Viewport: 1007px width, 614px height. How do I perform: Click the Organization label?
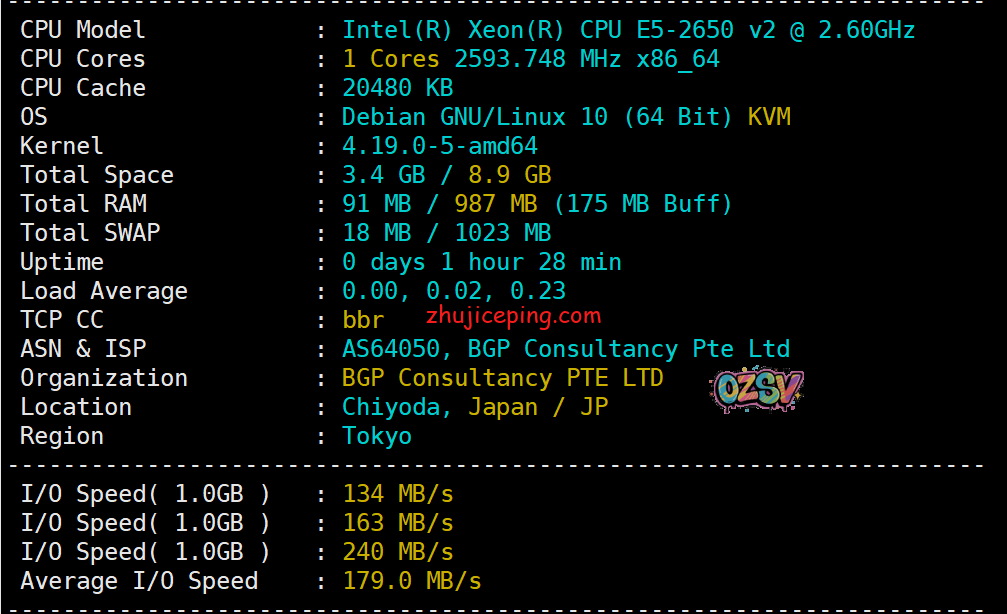(x=104, y=378)
